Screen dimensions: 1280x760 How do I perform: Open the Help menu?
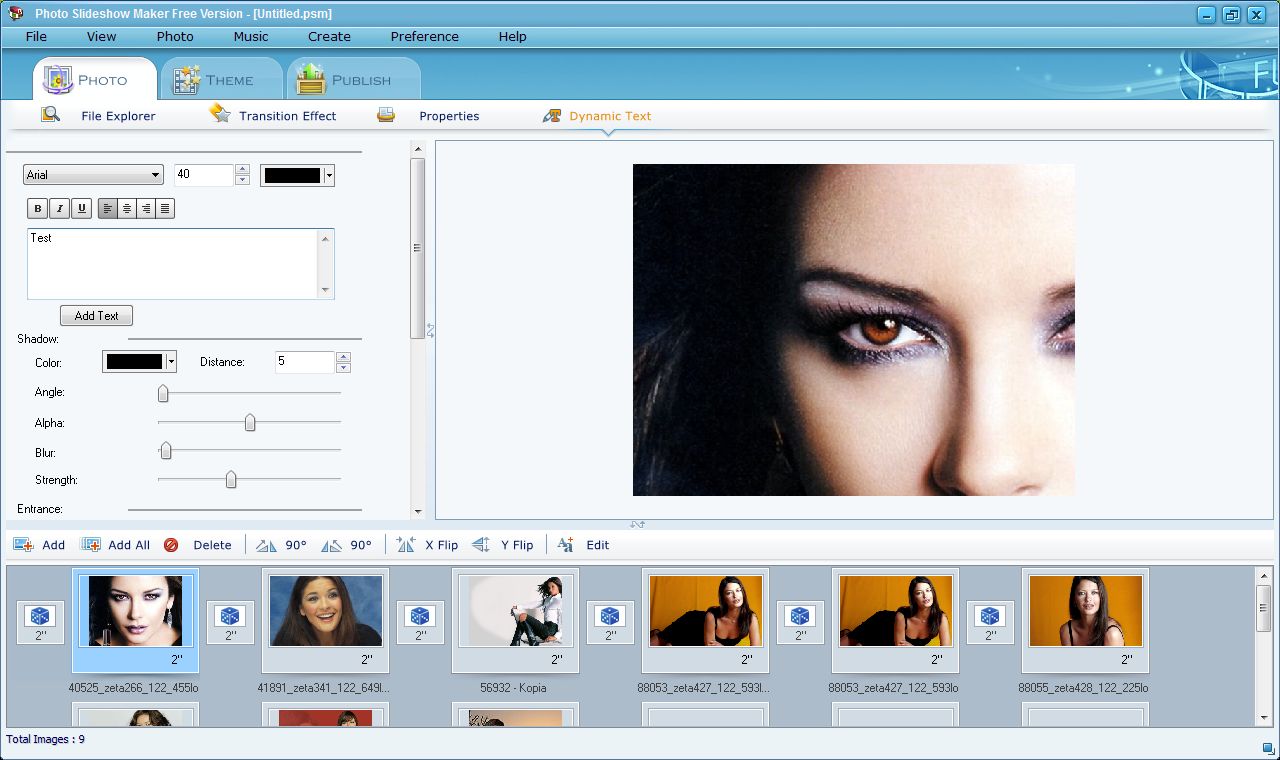pos(512,36)
